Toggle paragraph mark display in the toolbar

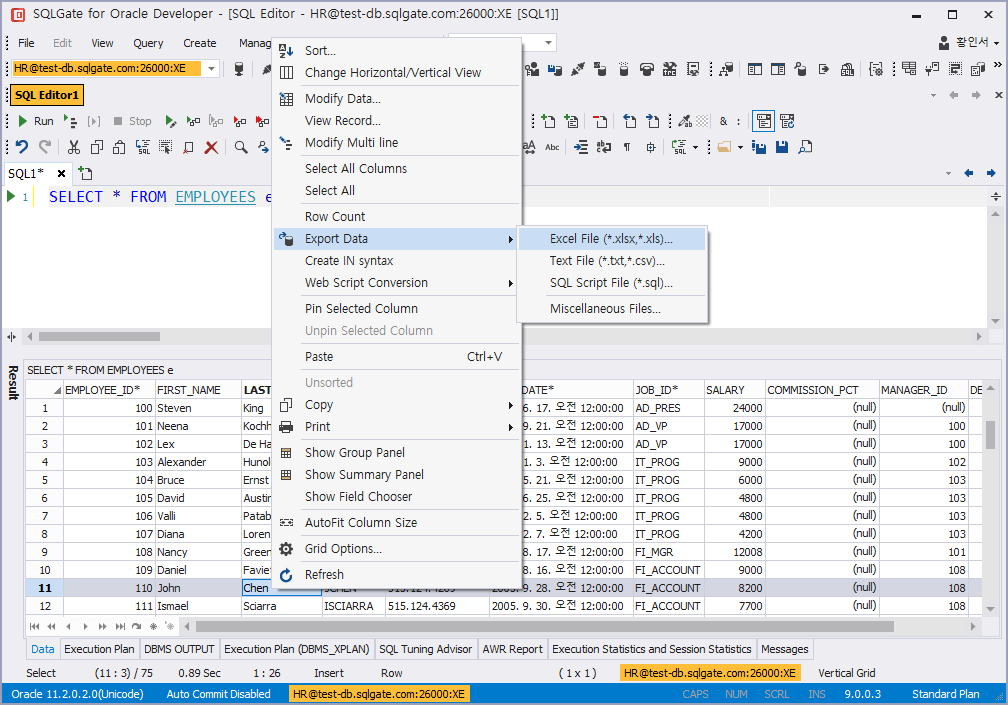point(627,147)
